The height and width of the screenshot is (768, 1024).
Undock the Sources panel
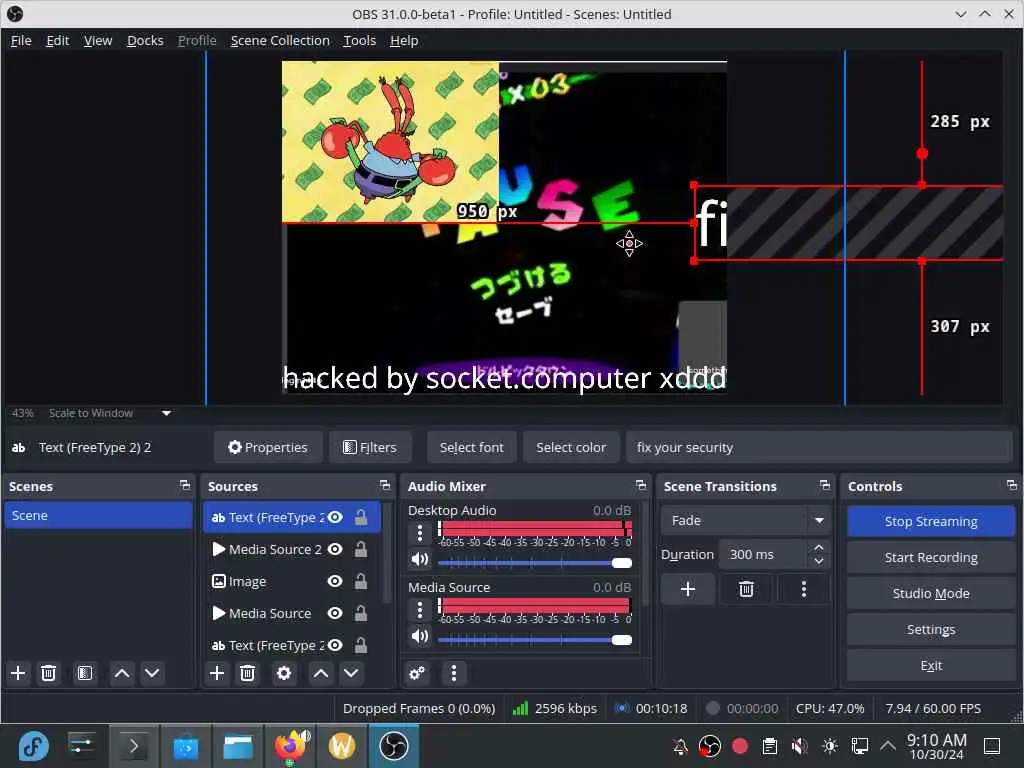click(385, 485)
